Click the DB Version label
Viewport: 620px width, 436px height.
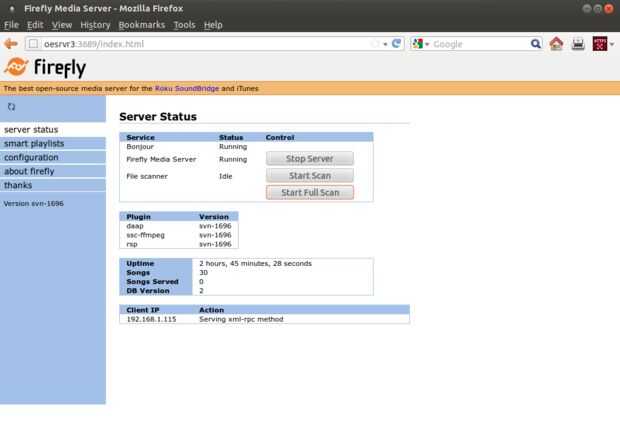click(x=148, y=291)
